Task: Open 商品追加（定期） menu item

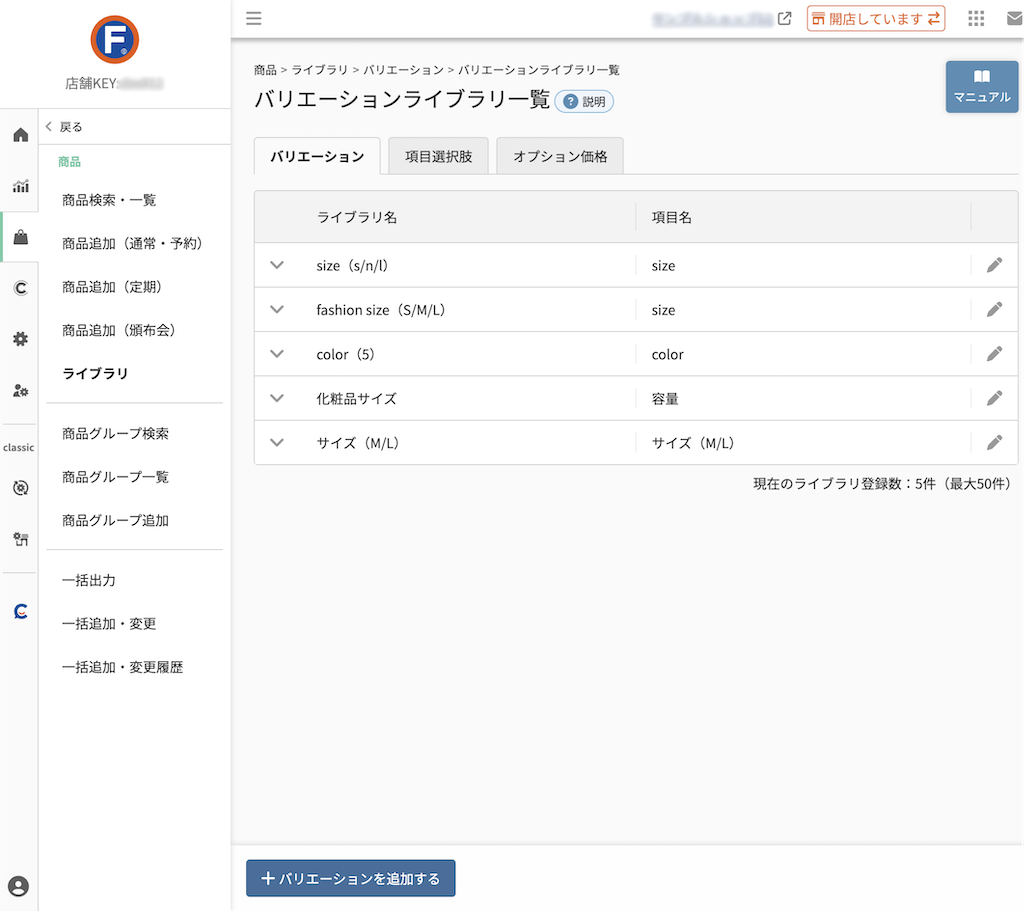Action: pos(112,287)
